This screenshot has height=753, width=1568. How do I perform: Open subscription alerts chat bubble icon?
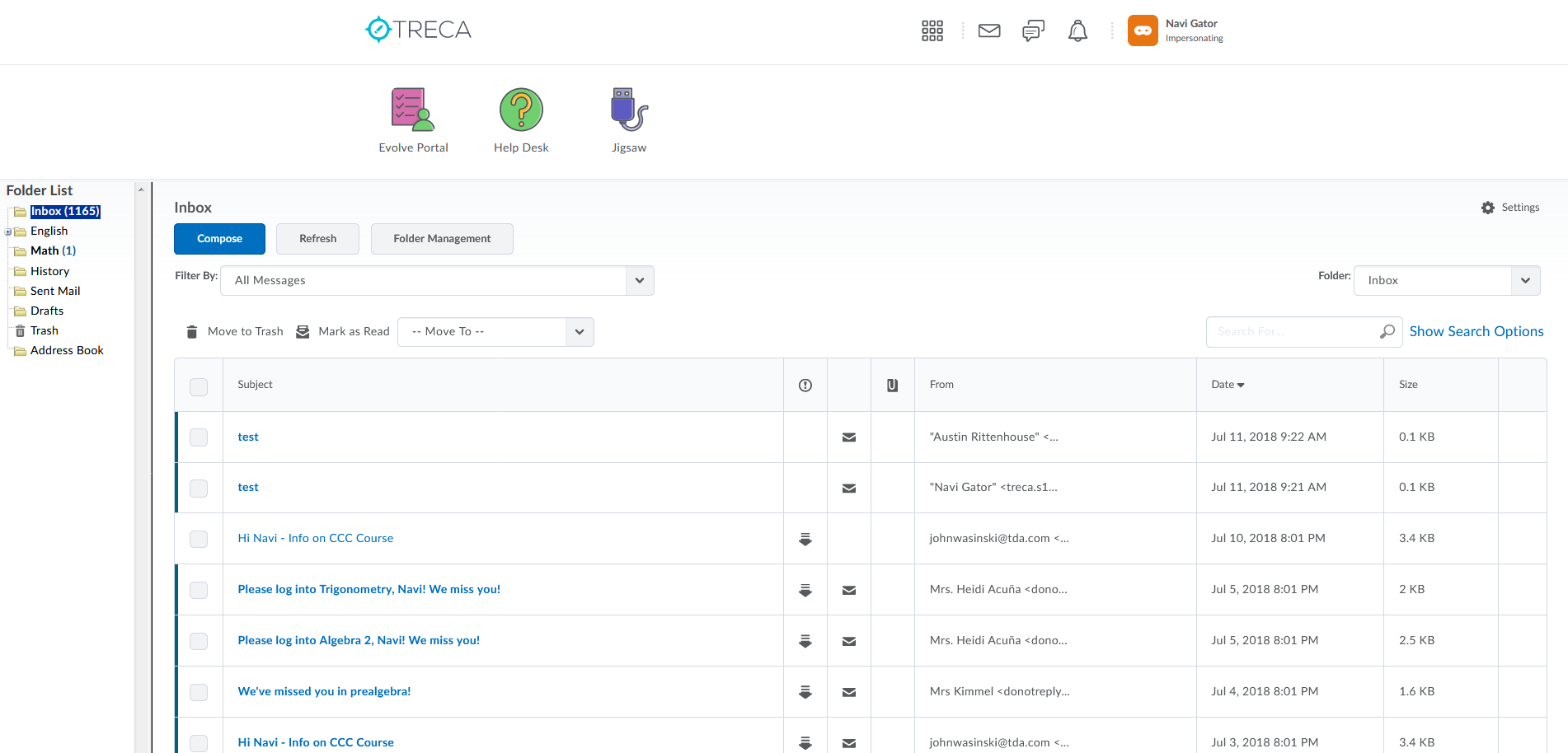coord(1032,30)
